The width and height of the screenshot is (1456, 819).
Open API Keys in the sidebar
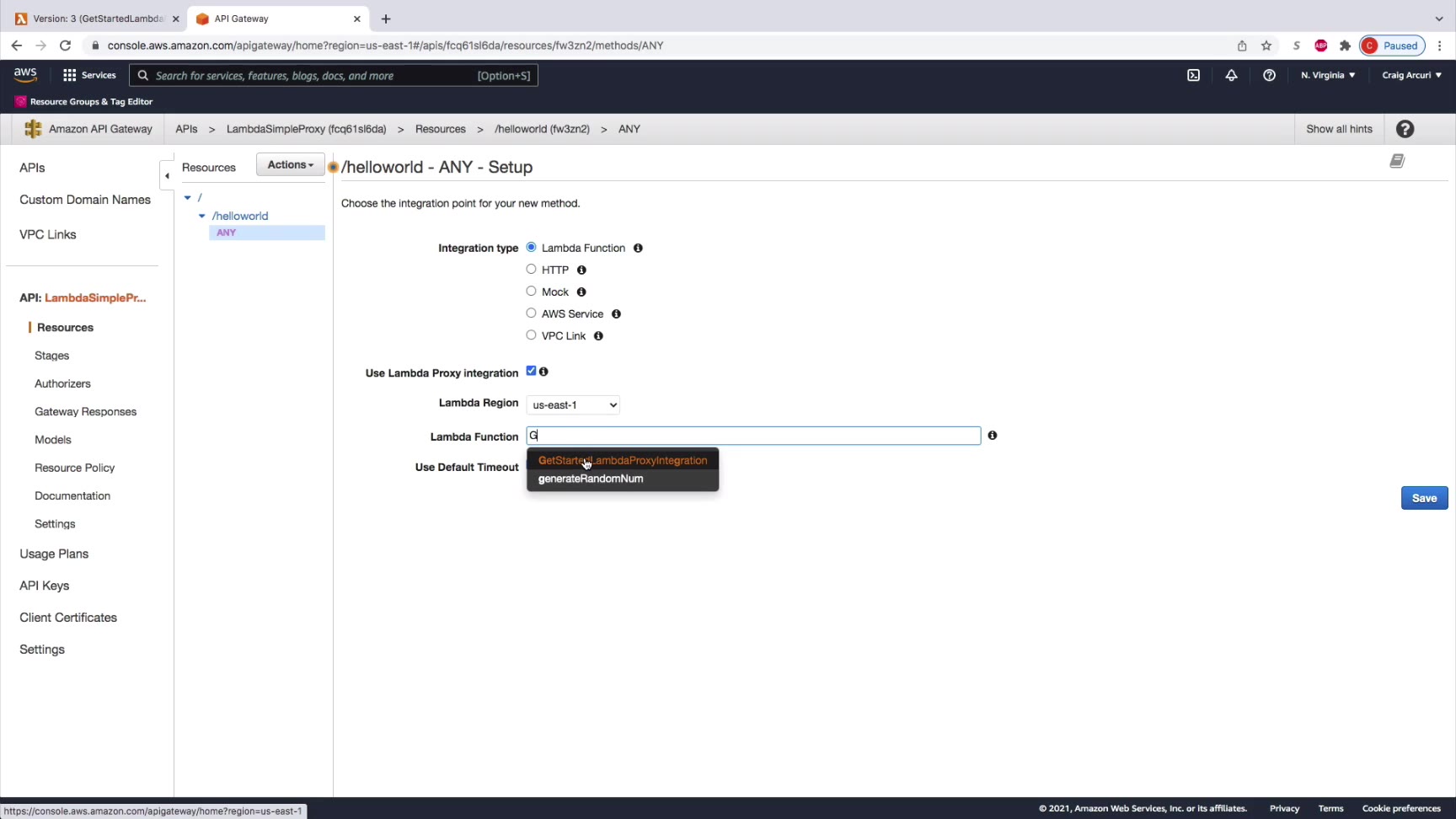point(45,586)
